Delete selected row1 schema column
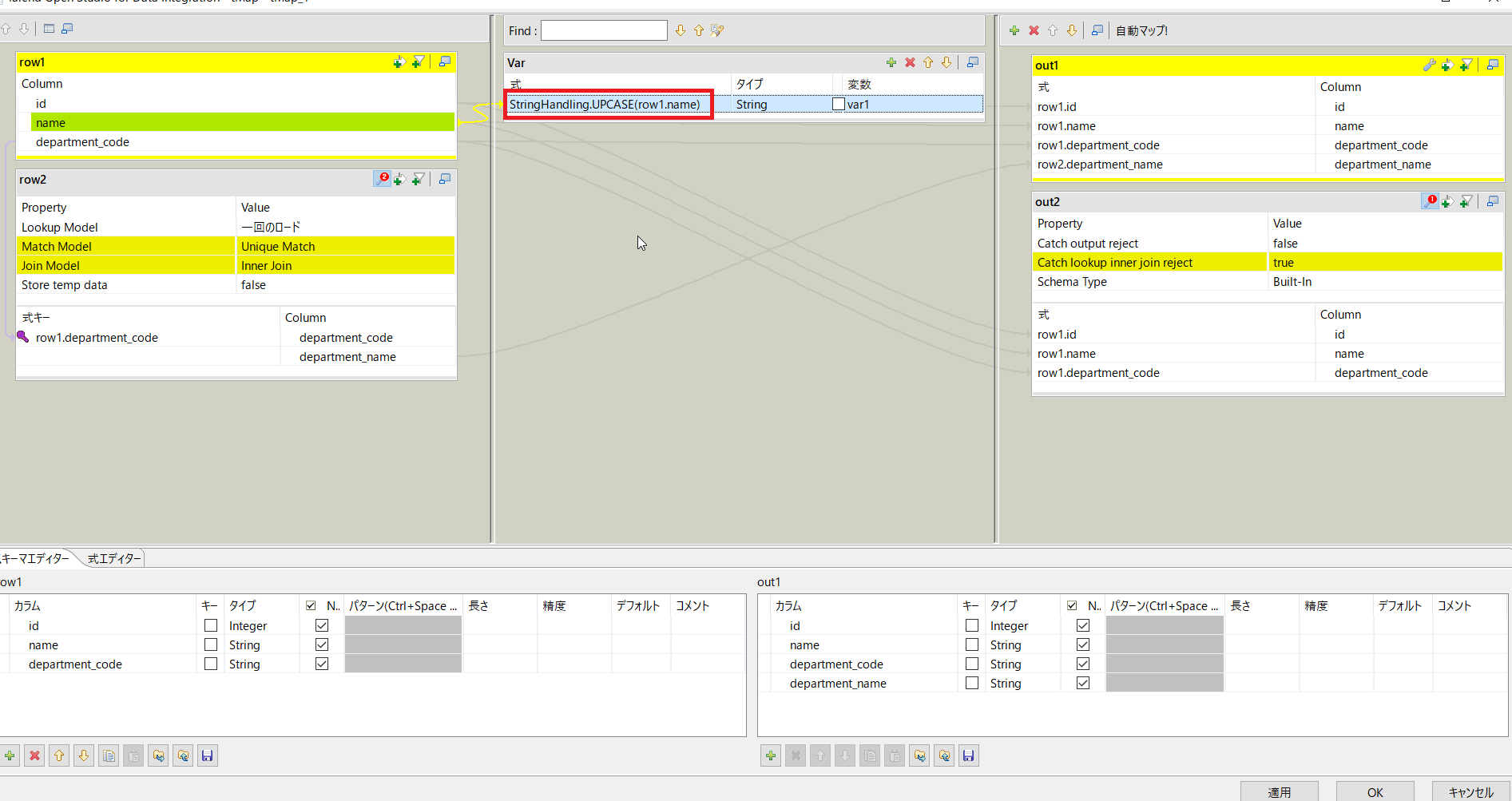This screenshot has width=1512, height=801. (x=34, y=755)
